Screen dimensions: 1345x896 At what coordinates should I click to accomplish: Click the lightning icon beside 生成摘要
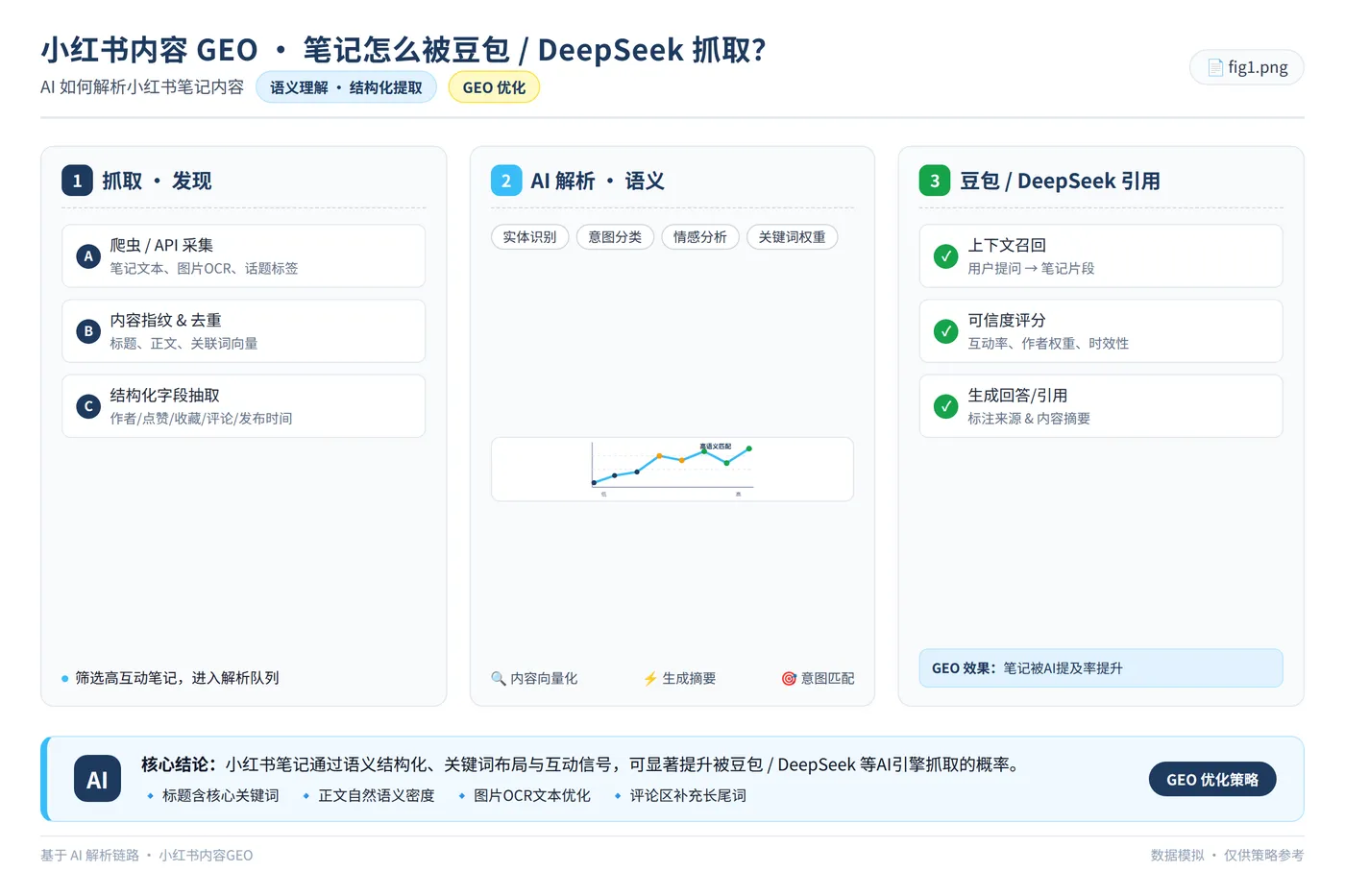650,678
